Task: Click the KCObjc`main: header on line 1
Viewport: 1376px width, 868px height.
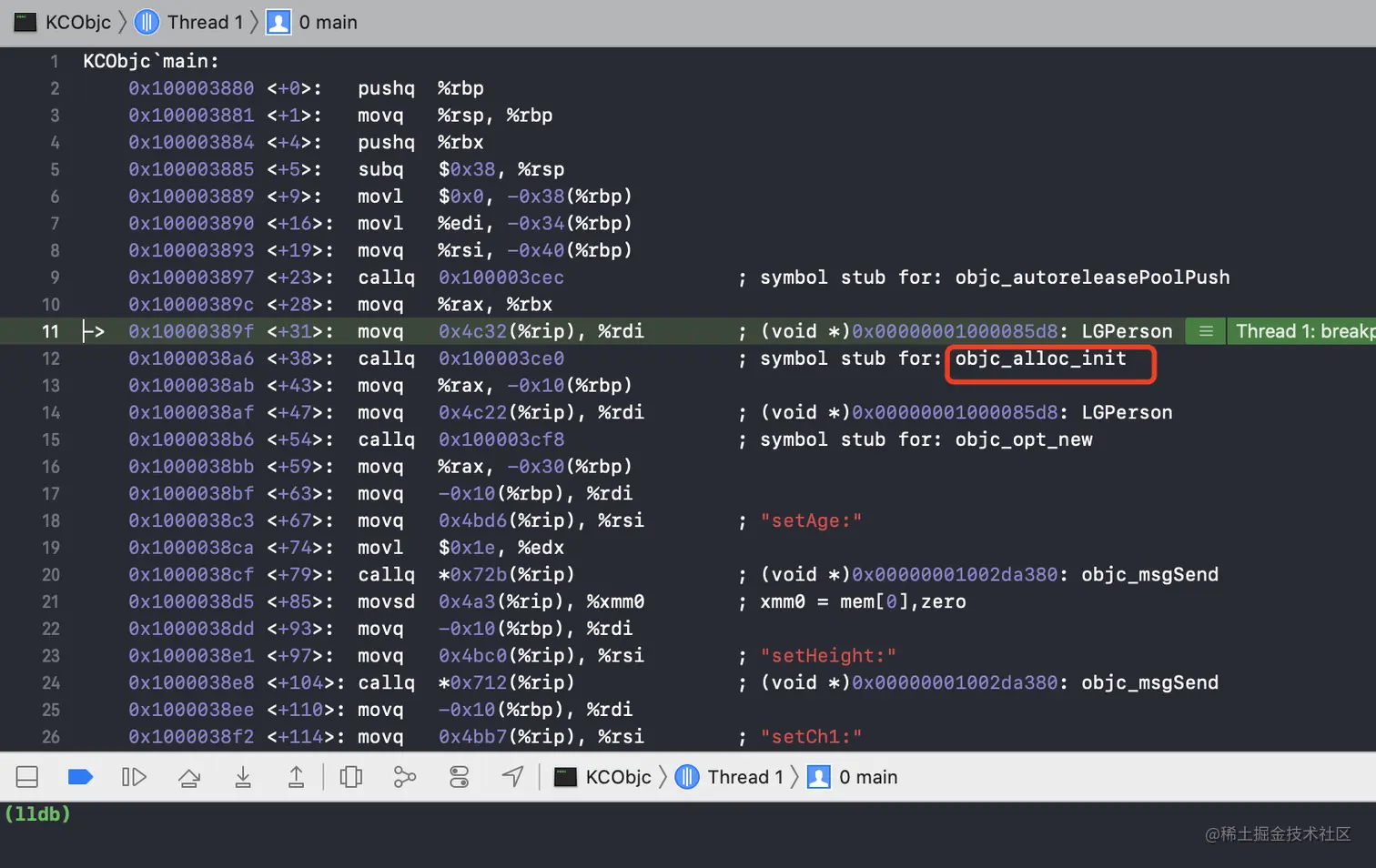Action: (x=151, y=61)
